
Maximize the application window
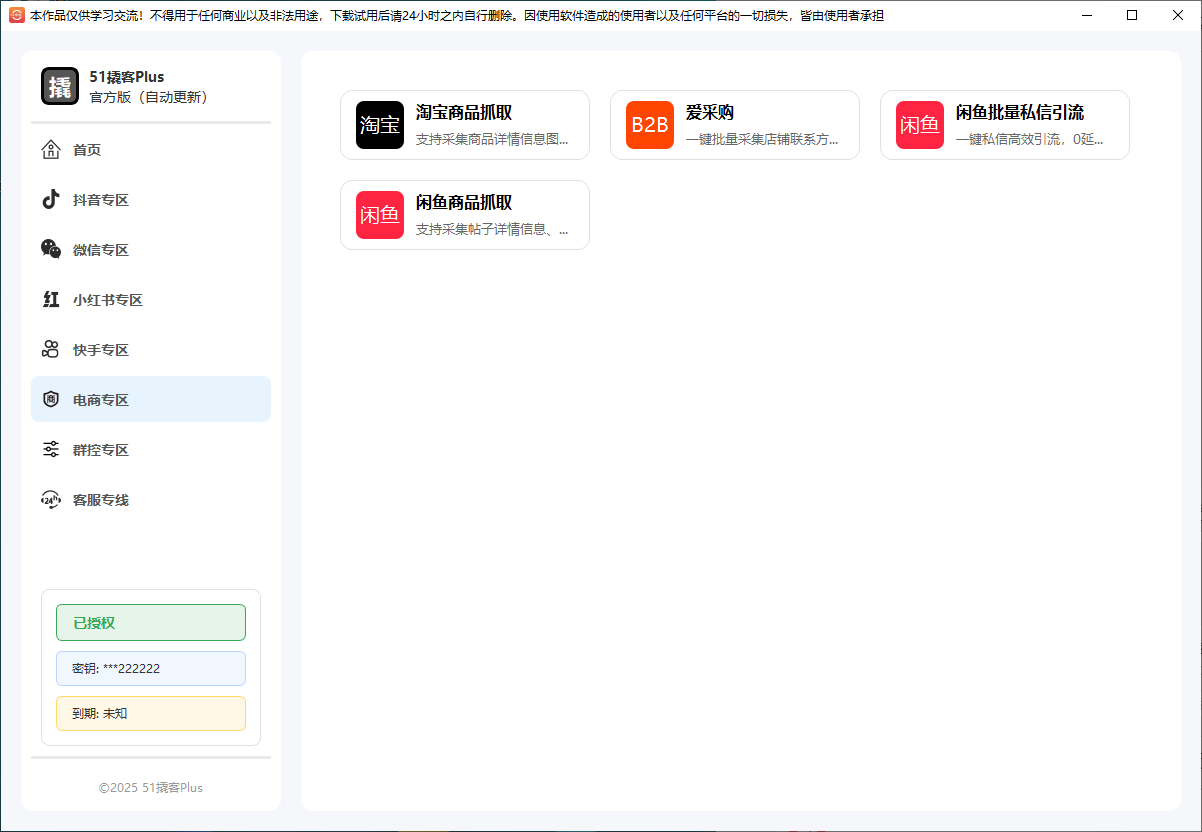point(1132,15)
